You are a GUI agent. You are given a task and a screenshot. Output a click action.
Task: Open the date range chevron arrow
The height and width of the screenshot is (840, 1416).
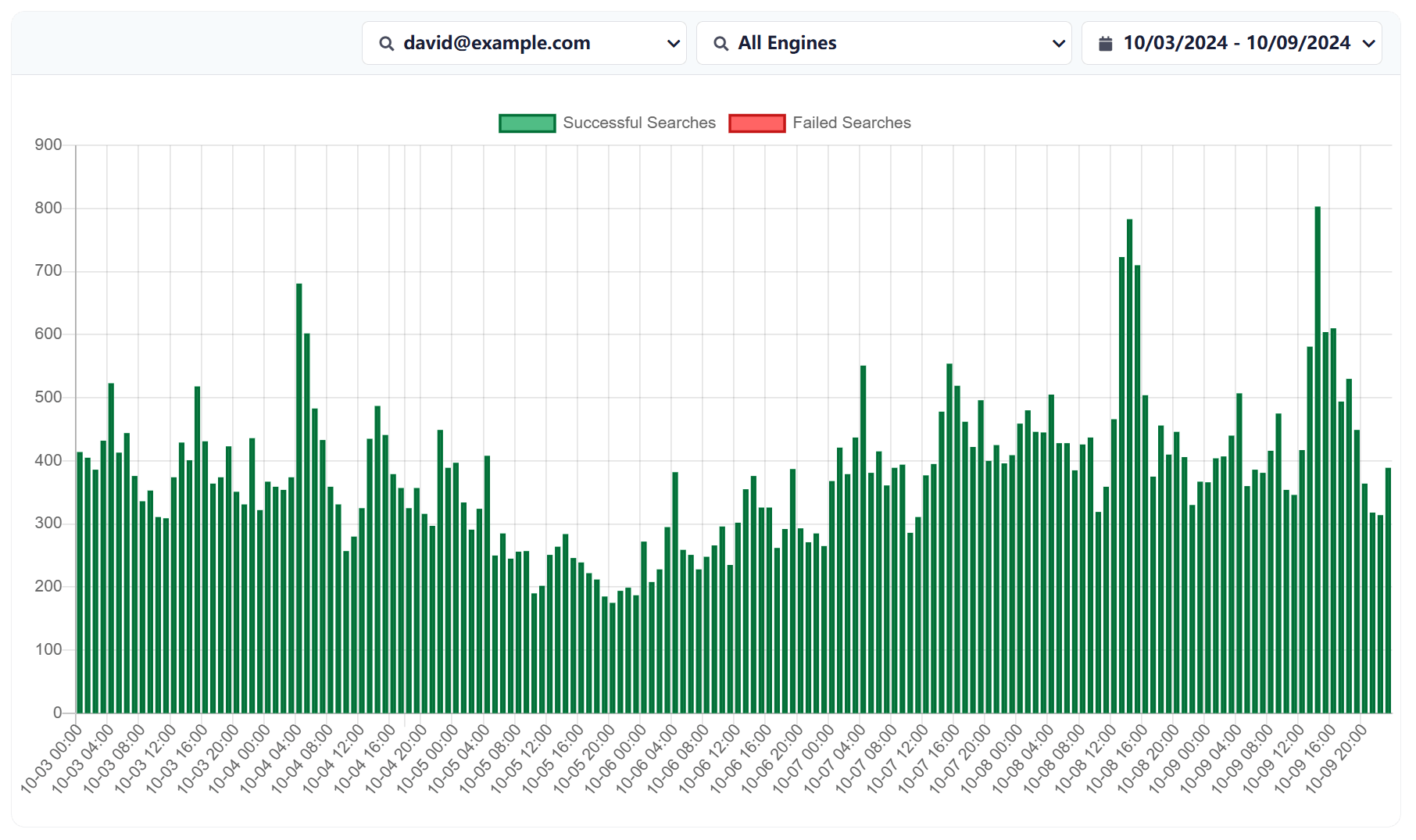click(x=1368, y=44)
